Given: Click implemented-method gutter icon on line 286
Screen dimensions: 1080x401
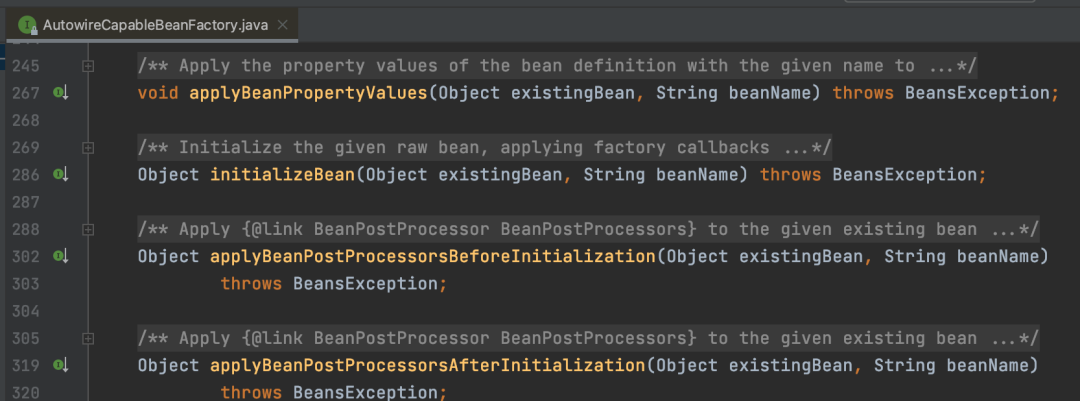Looking at the screenshot, I should (x=61, y=175).
